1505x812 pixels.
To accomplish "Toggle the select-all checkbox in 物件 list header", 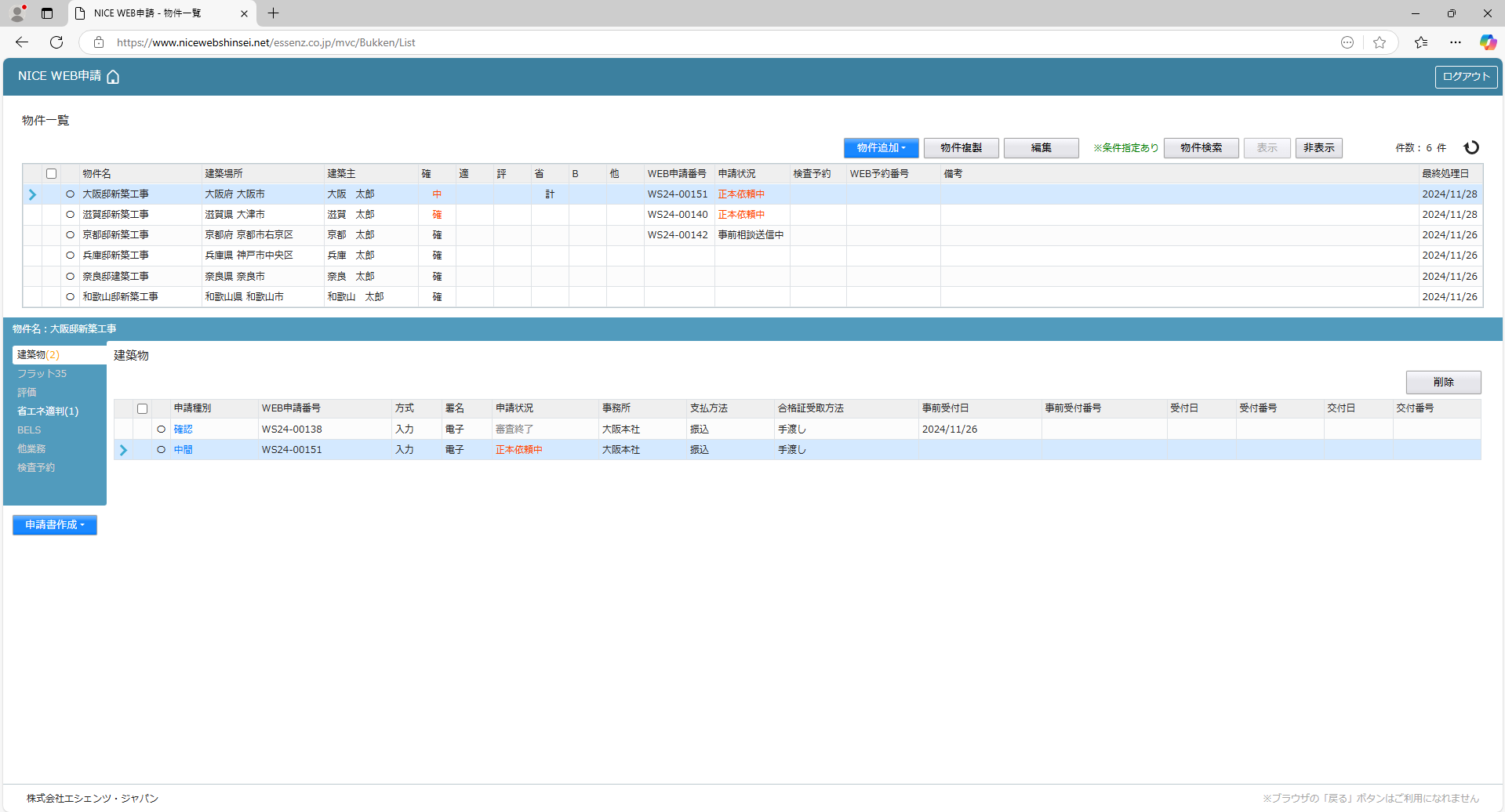I will tap(52, 174).
